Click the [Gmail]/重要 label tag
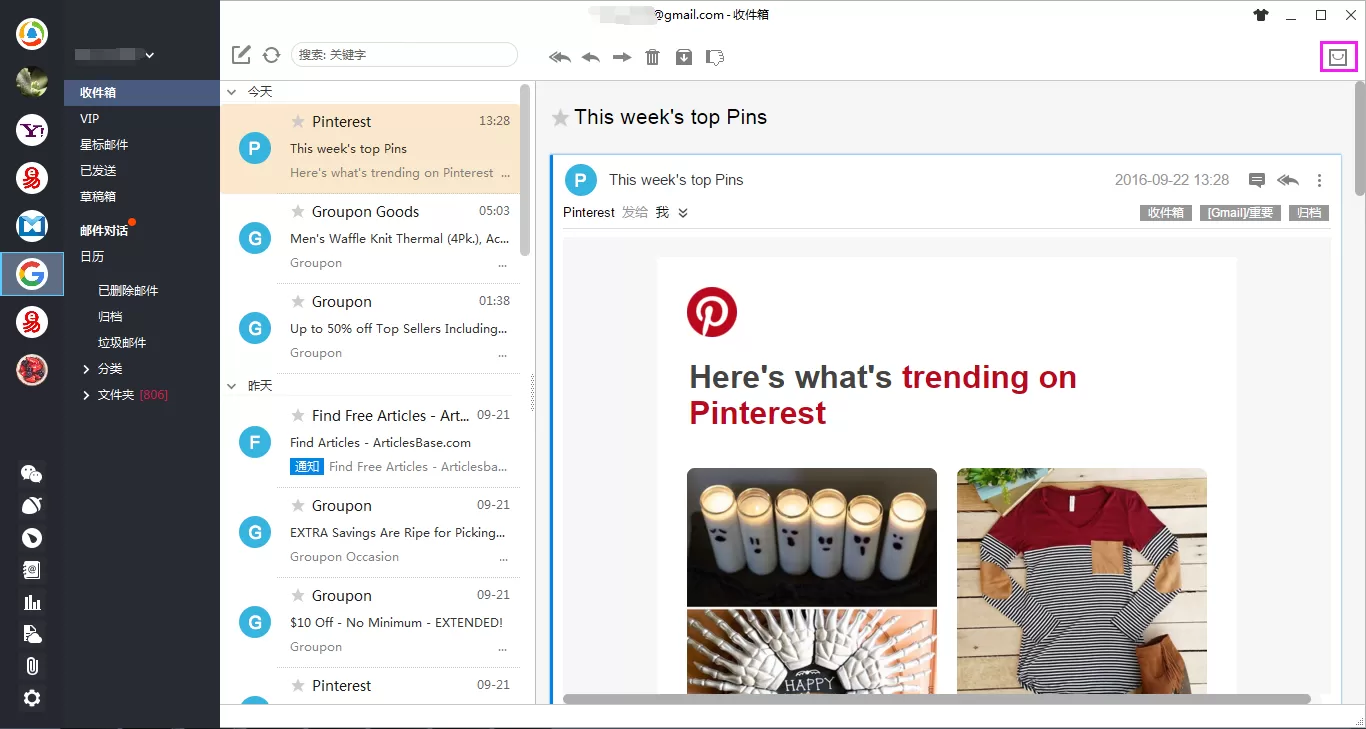 tap(1240, 213)
